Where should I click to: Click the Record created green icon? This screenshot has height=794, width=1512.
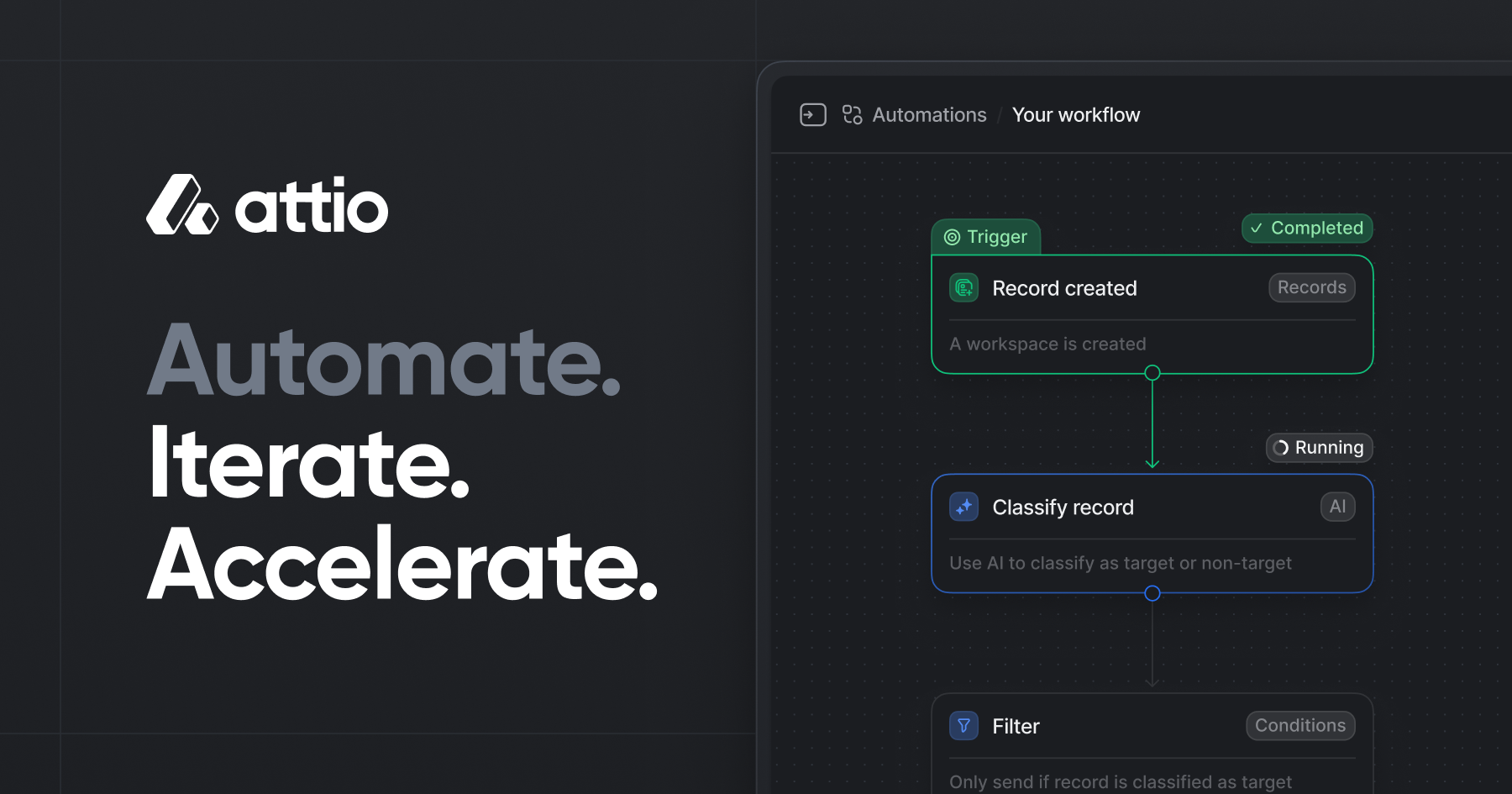964,288
